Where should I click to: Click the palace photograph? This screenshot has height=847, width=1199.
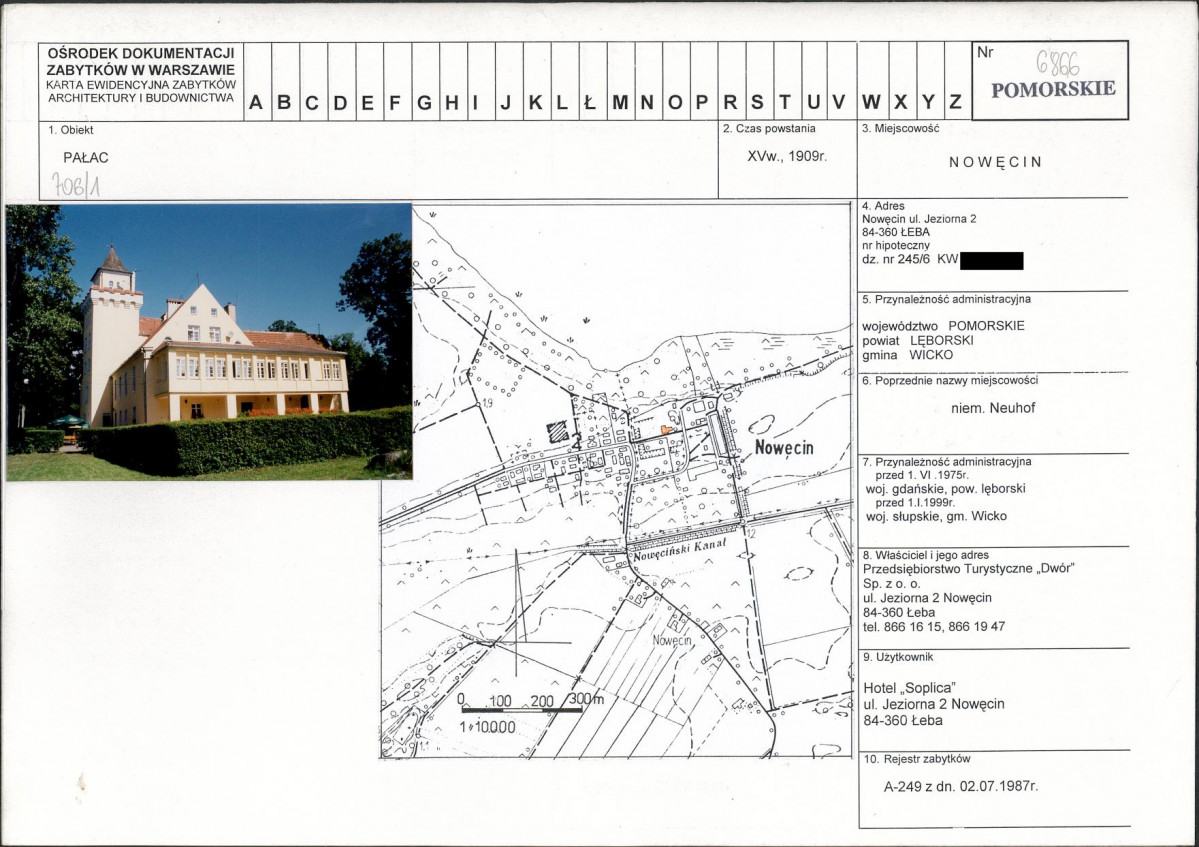(x=209, y=342)
